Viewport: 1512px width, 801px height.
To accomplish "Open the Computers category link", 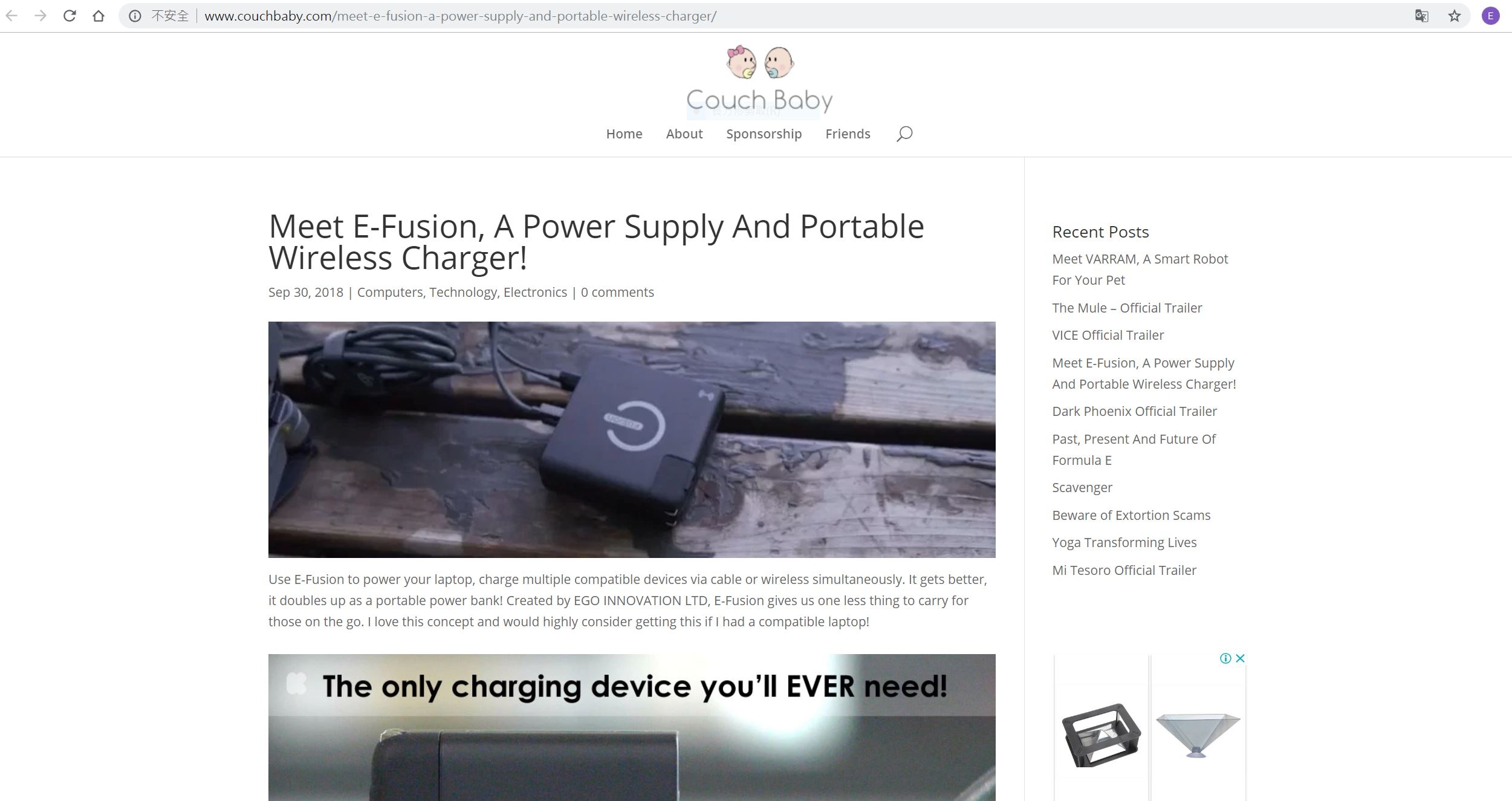I will [390, 292].
